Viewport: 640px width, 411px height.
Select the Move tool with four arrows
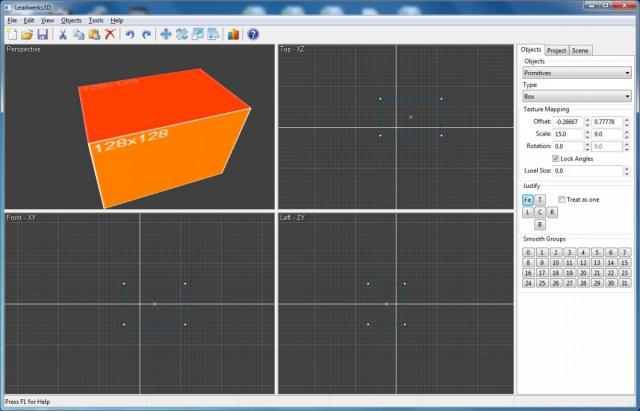click(166, 34)
